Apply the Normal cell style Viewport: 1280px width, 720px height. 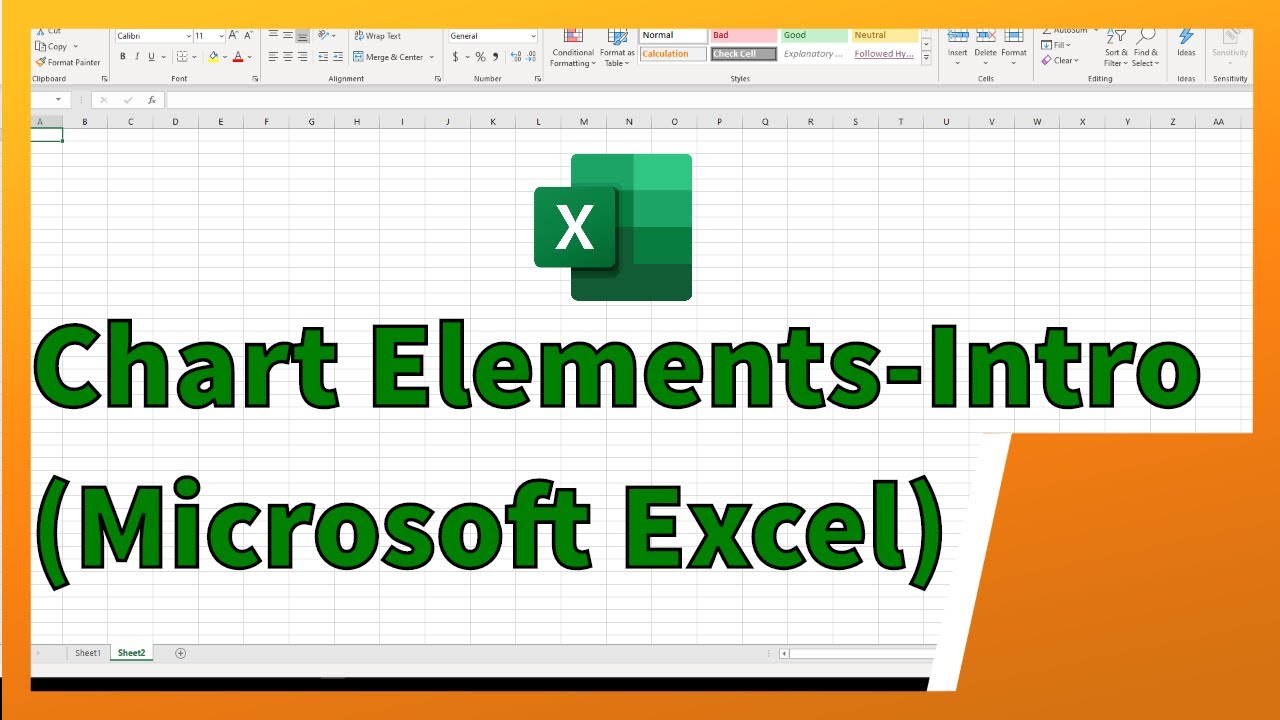point(673,36)
